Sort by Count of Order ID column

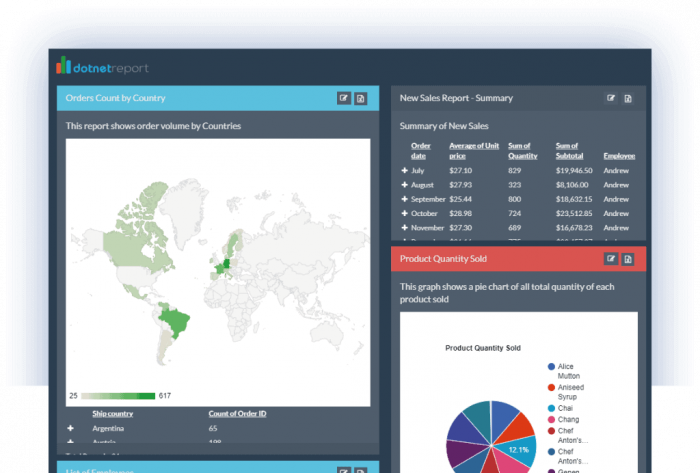tap(237, 414)
